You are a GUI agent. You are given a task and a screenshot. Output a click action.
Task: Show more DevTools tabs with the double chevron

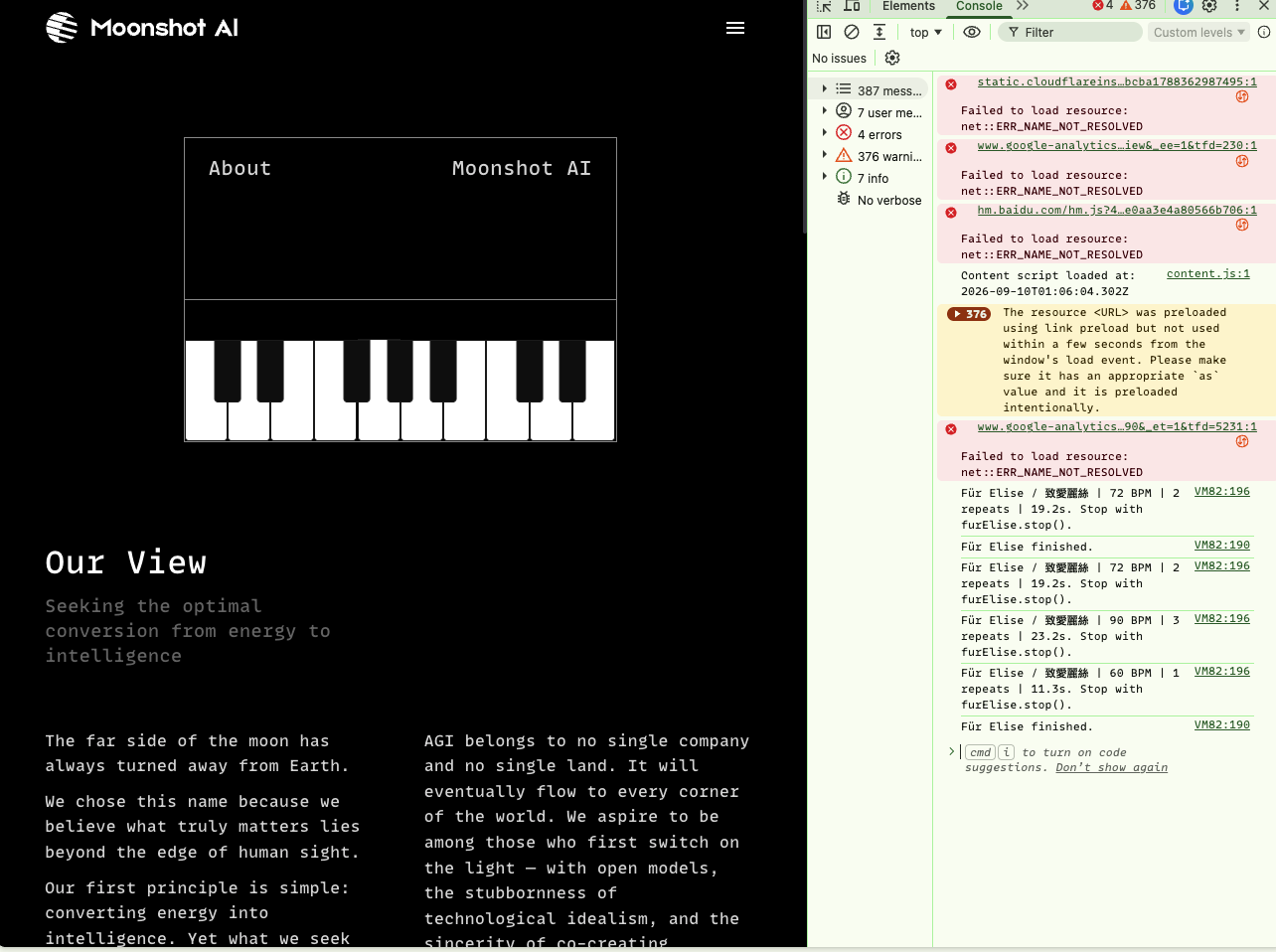[x=1023, y=6]
